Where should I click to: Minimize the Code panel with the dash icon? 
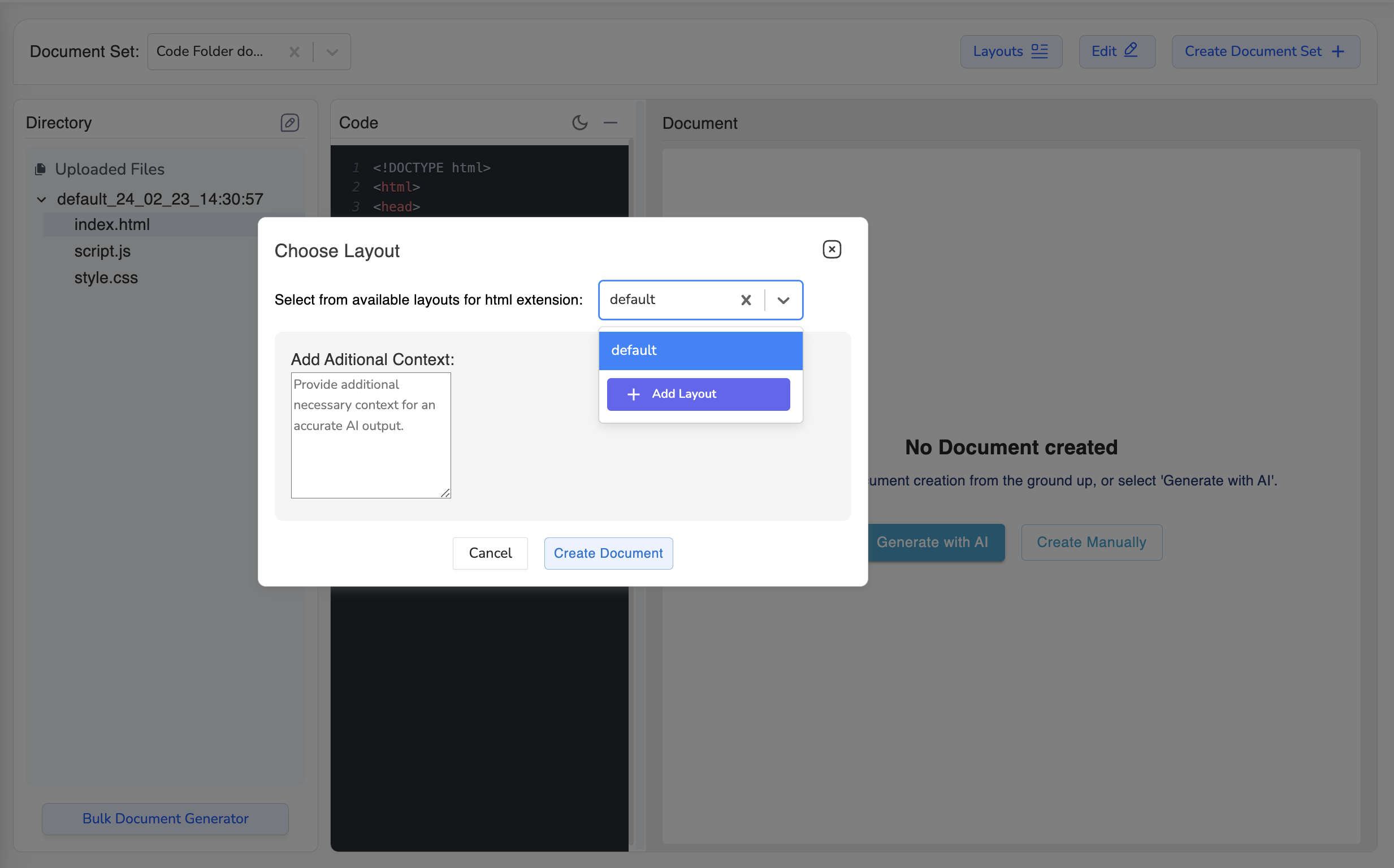coord(611,122)
